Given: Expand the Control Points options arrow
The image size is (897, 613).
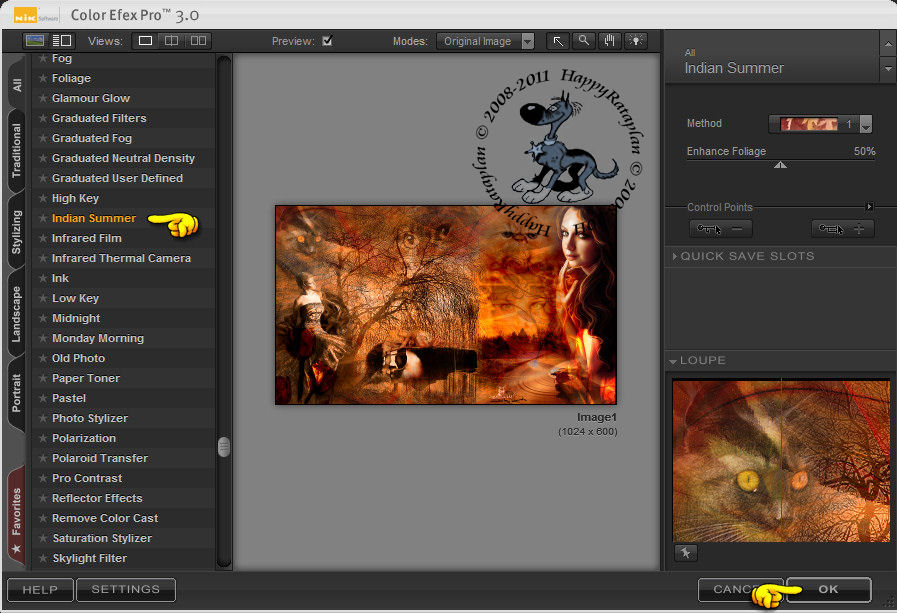Looking at the screenshot, I should (x=870, y=206).
